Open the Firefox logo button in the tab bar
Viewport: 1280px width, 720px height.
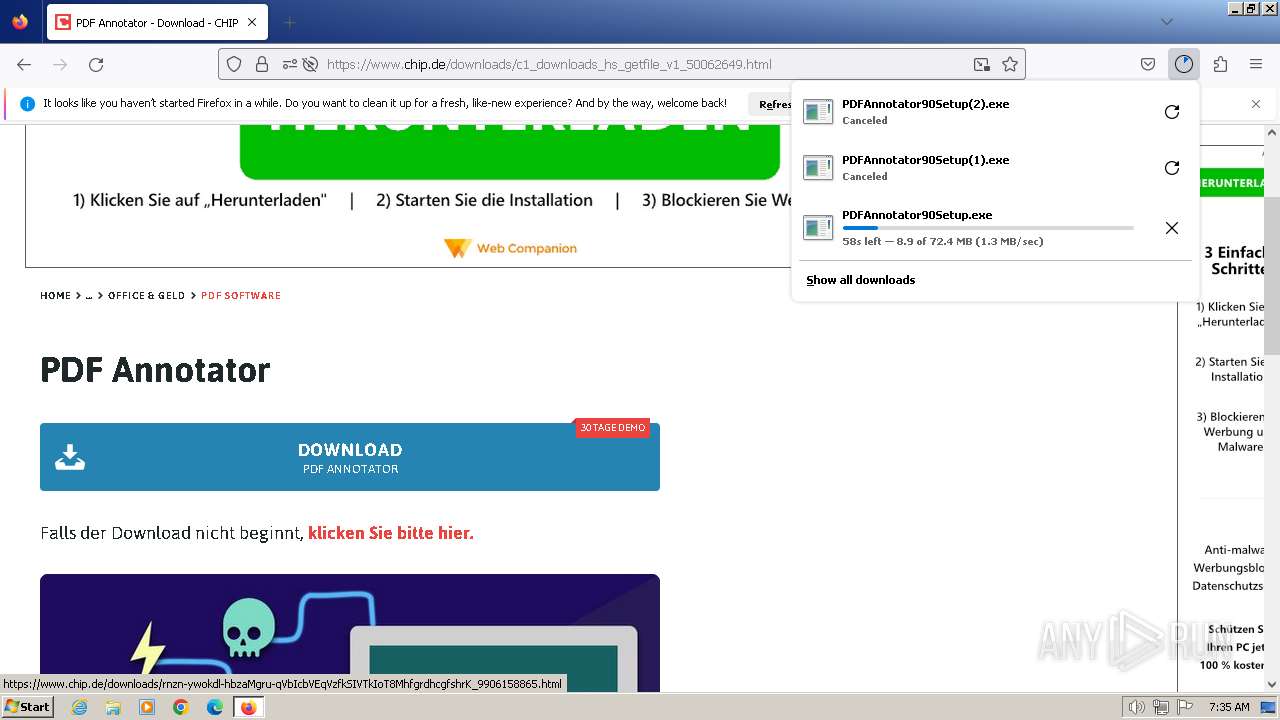(20, 22)
